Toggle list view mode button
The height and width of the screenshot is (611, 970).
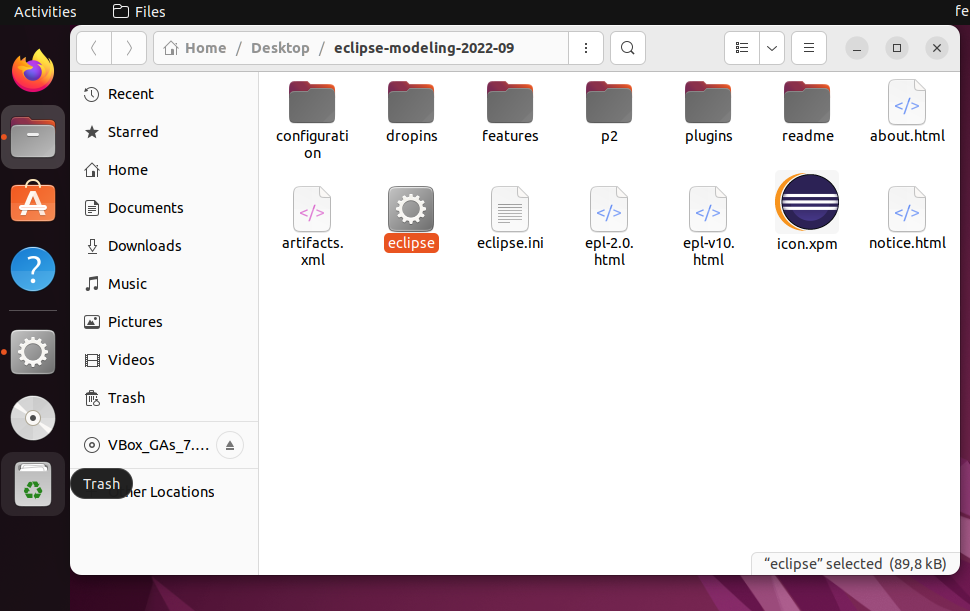point(741,48)
